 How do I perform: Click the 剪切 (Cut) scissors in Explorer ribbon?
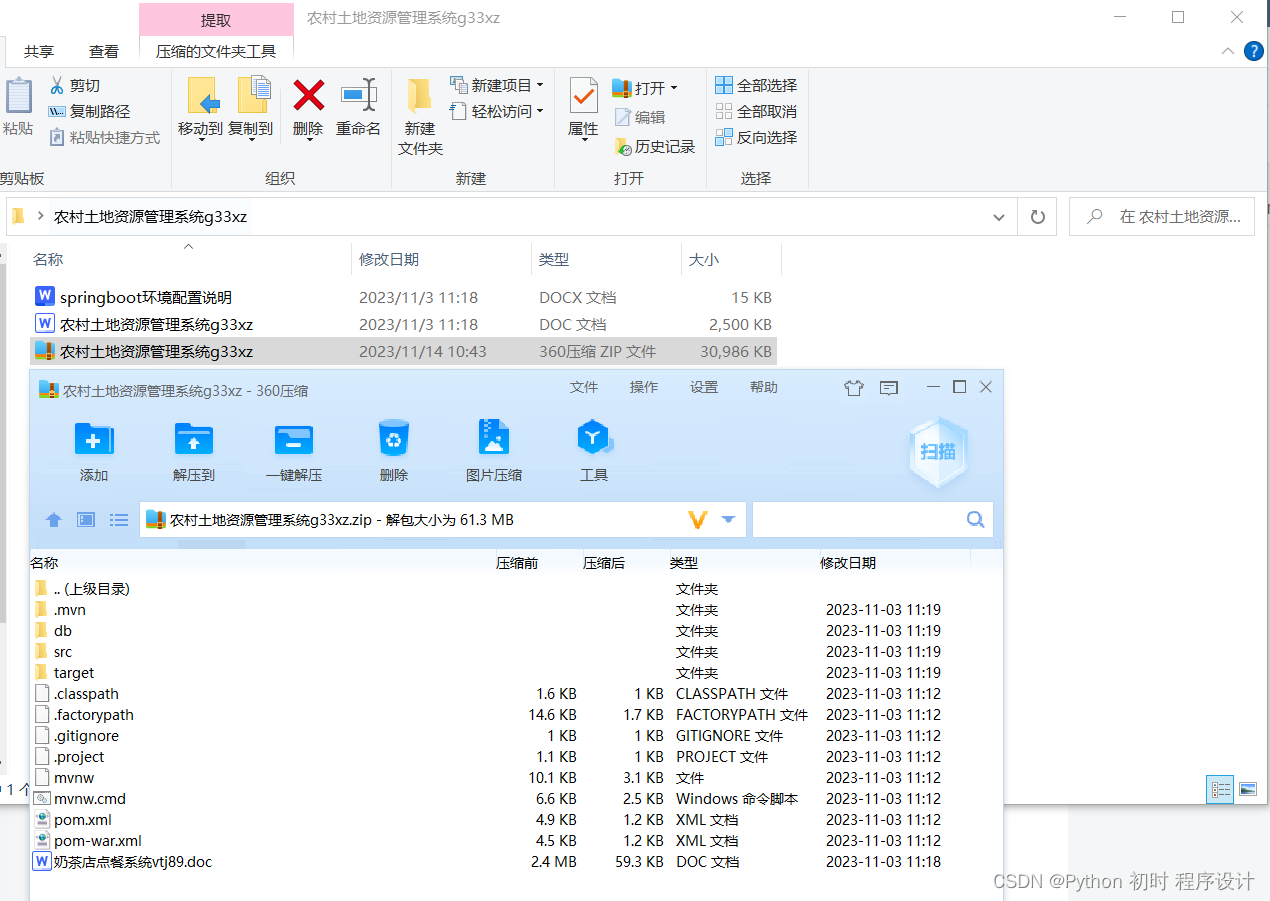coord(57,86)
